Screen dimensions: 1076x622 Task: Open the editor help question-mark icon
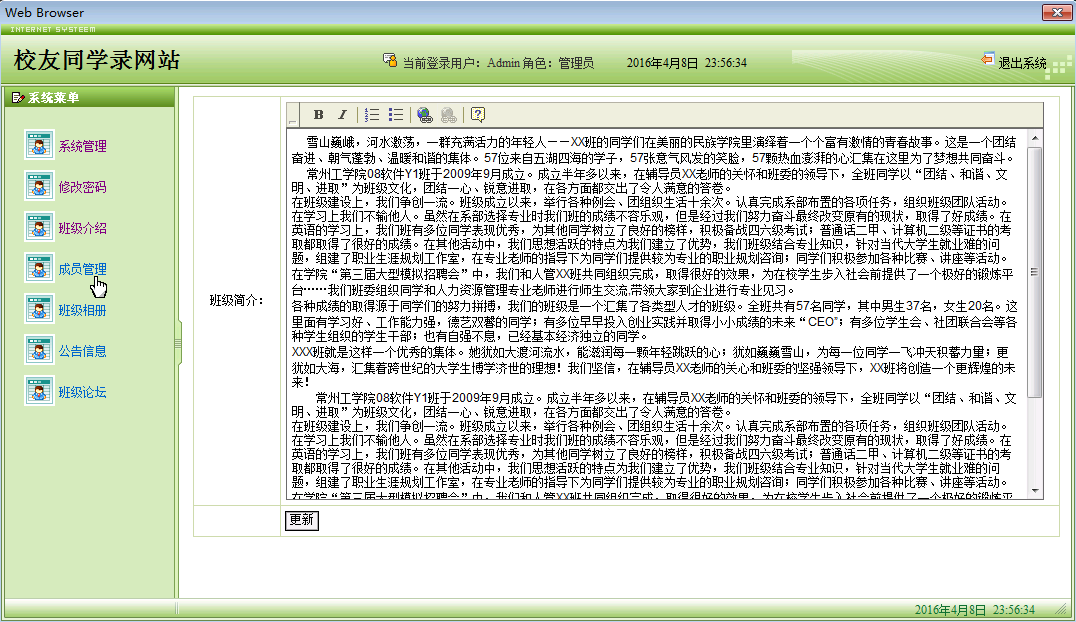pyautogui.click(x=478, y=115)
